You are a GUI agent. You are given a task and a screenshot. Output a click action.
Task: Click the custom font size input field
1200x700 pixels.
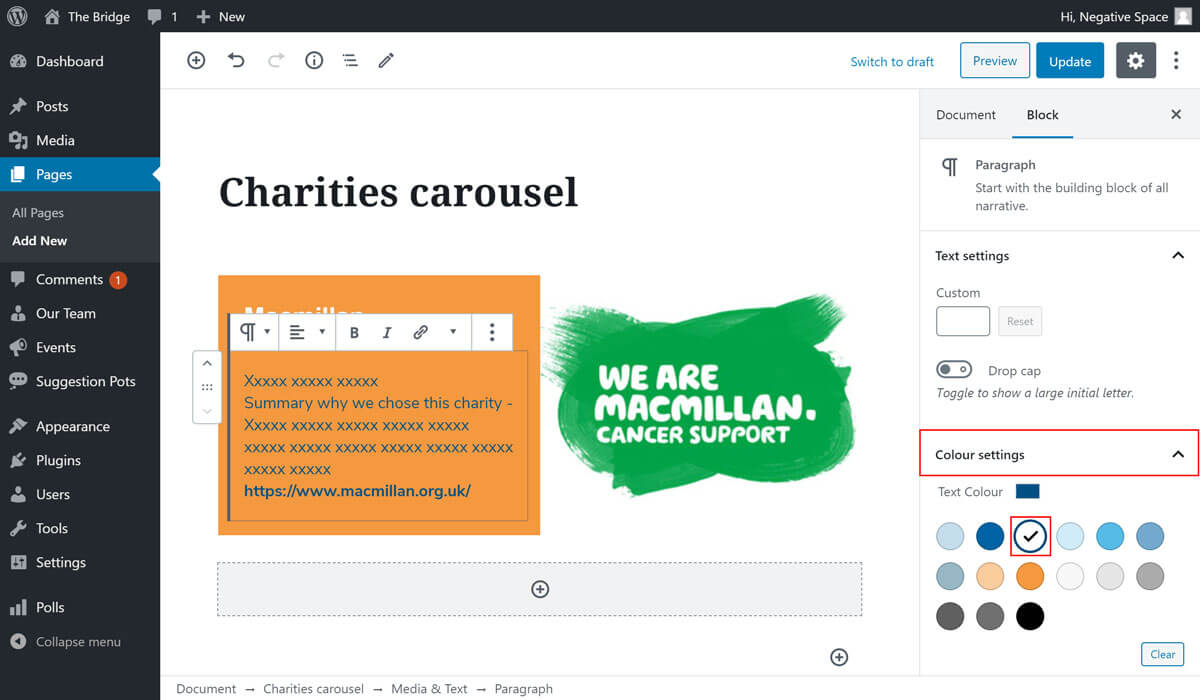[962, 321]
